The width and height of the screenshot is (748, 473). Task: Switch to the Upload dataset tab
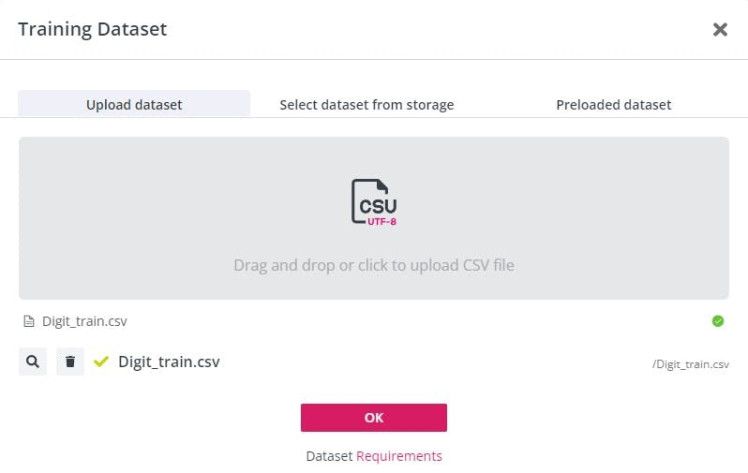pyautogui.click(x=134, y=104)
